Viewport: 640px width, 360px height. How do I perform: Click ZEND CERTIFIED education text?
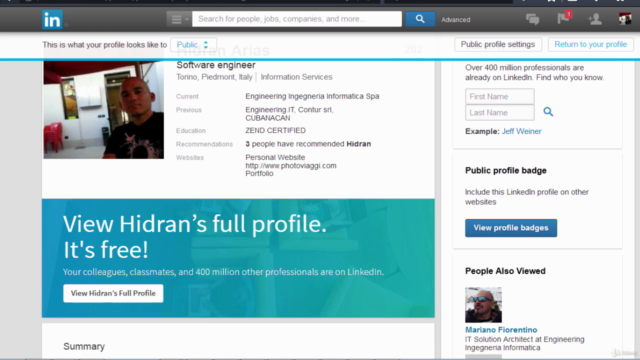click(x=276, y=131)
